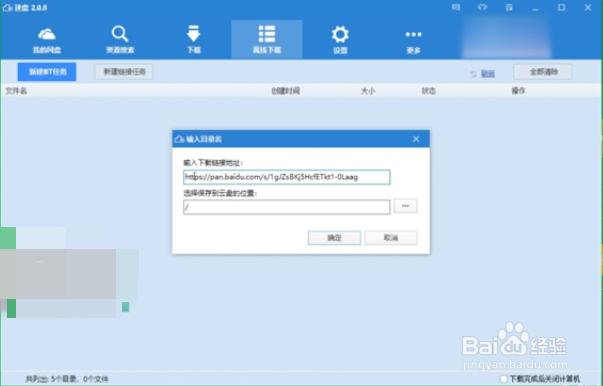Click the message icon in title bar
Screen dimensions: 603x386
coord(456,7)
